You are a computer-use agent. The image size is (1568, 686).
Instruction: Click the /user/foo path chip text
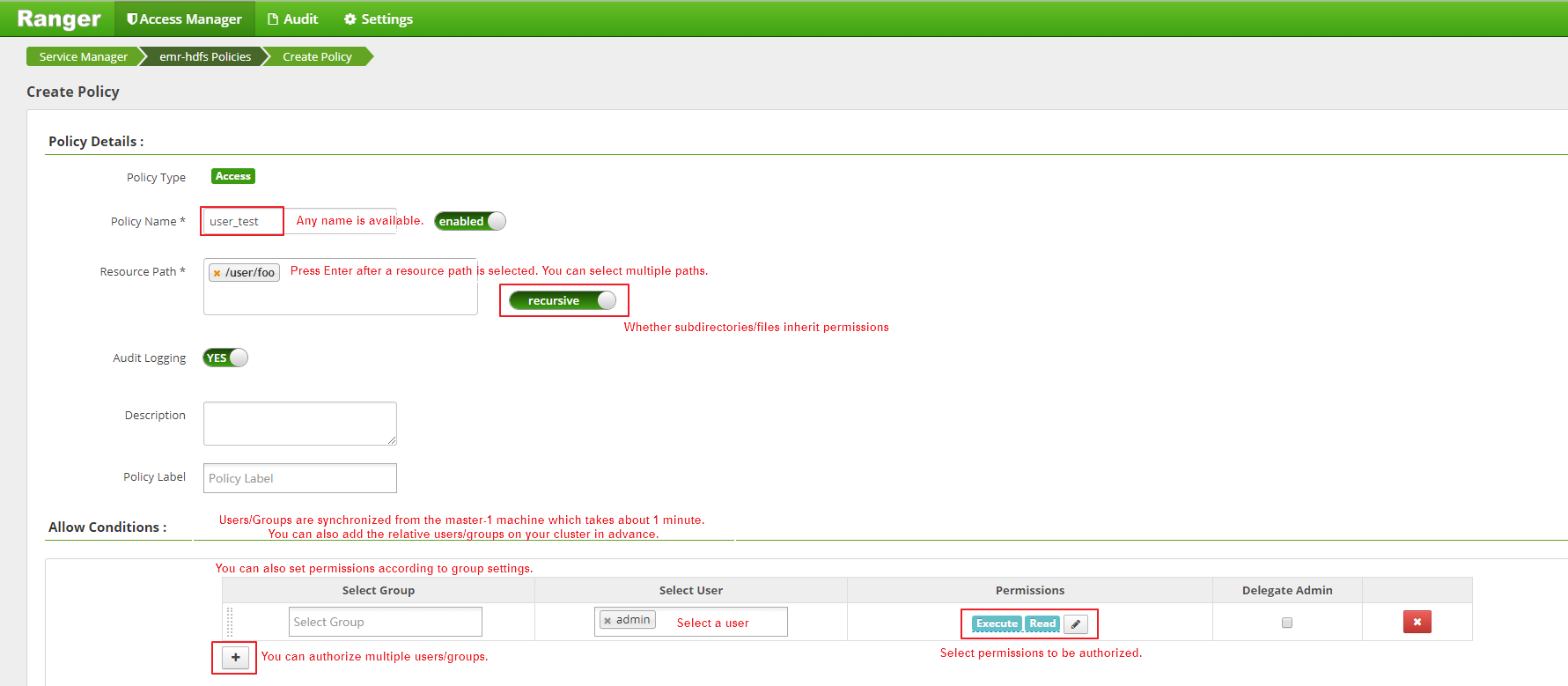[x=250, y=272]
